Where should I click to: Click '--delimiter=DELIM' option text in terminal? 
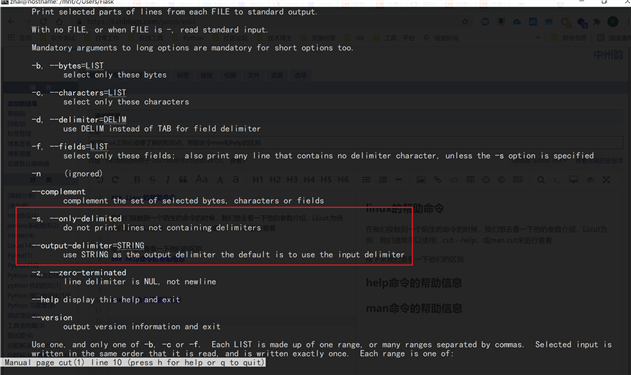(x=88, y=120)
